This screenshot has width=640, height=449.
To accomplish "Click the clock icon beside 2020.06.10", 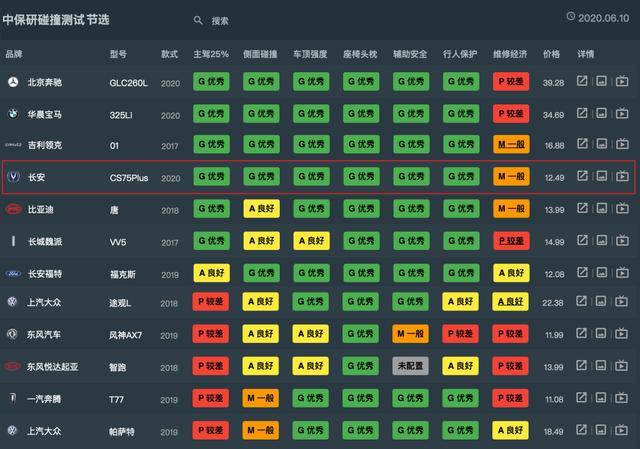I will coord(571,17).
